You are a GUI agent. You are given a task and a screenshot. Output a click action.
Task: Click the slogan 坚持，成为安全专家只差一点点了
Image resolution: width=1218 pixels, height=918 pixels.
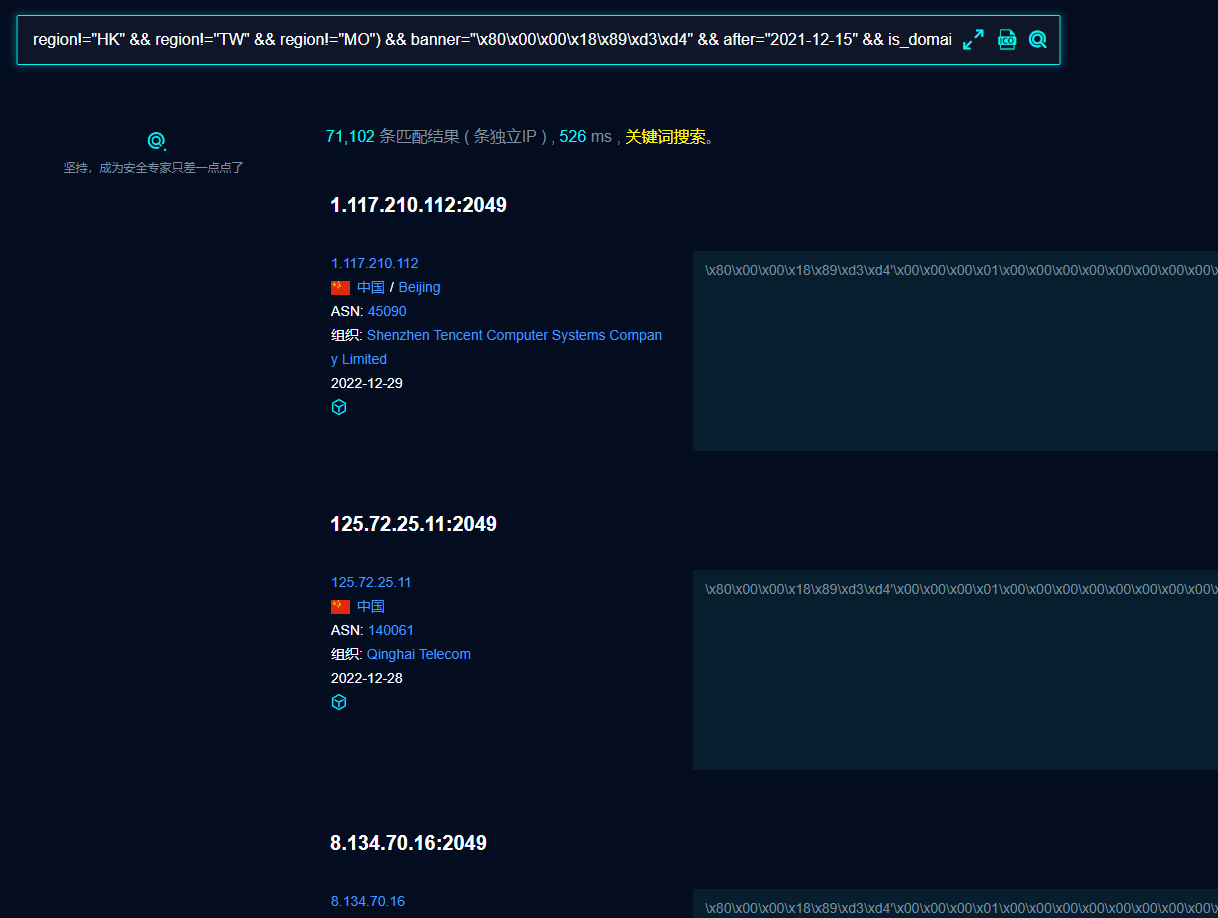[154, 168]
